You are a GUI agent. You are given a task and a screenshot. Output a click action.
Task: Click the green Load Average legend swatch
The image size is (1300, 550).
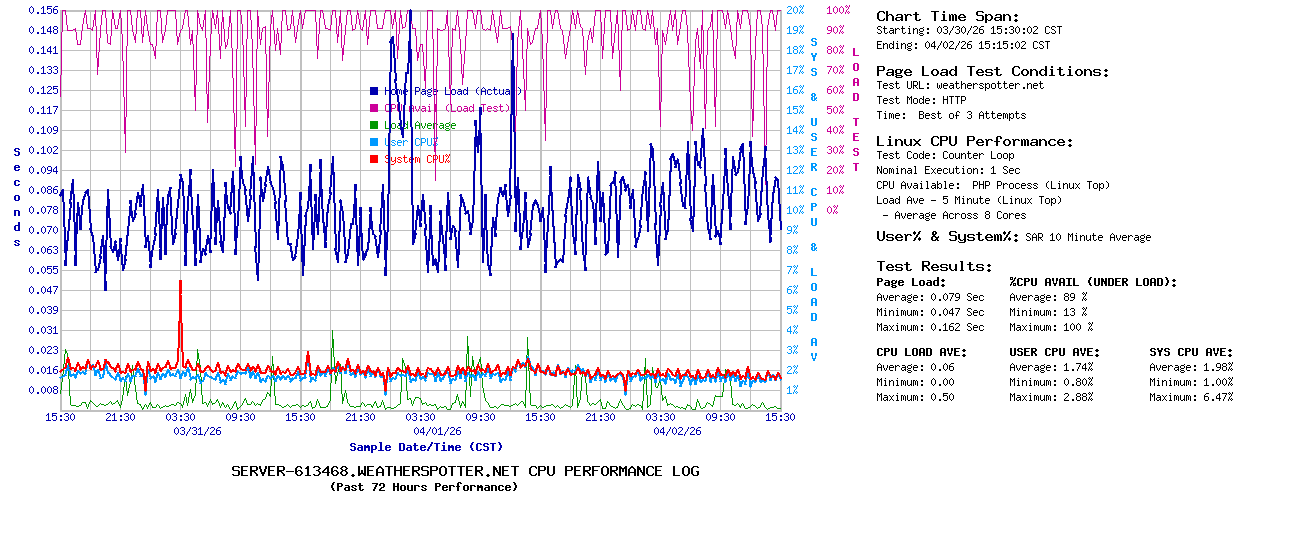pyautogui.click(x=374, y=125)
